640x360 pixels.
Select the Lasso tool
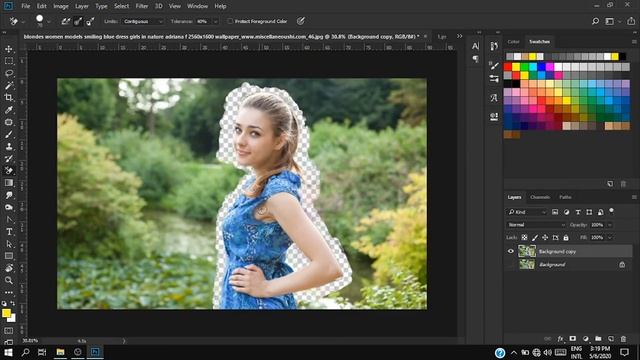[x=9, y=73]
